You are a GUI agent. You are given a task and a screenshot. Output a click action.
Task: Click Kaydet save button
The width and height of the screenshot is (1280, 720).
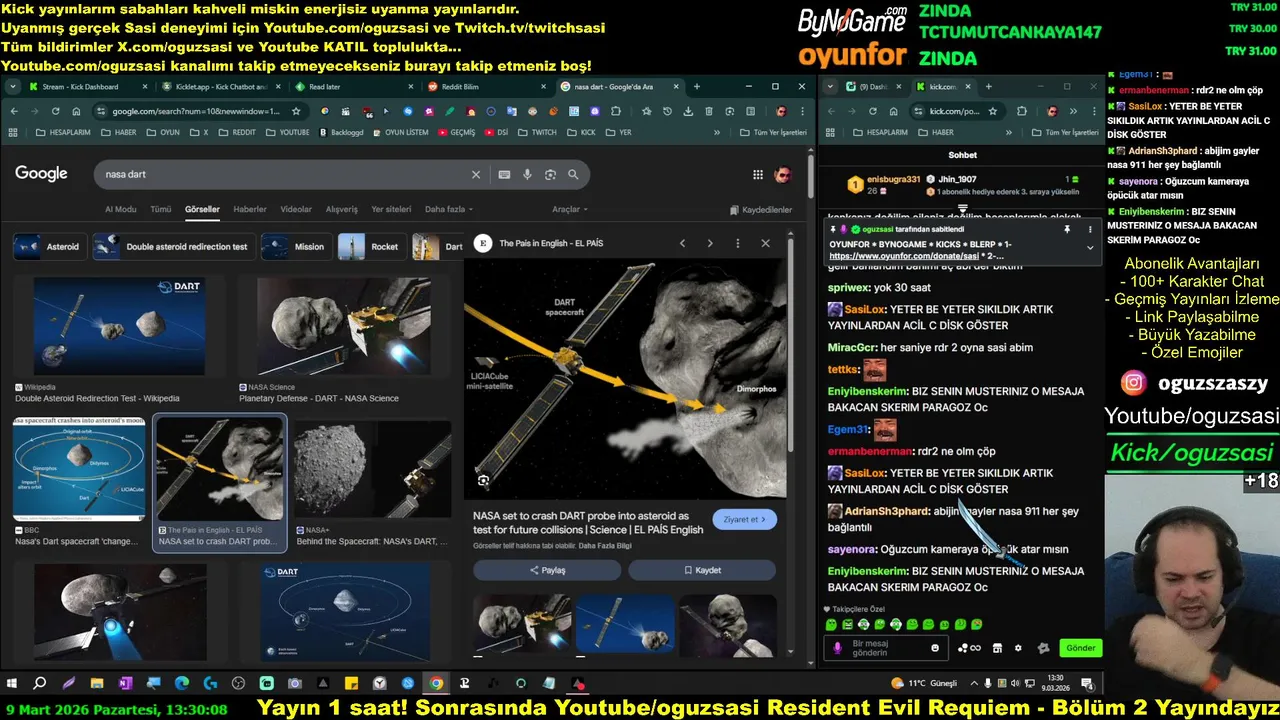[702, 570]
